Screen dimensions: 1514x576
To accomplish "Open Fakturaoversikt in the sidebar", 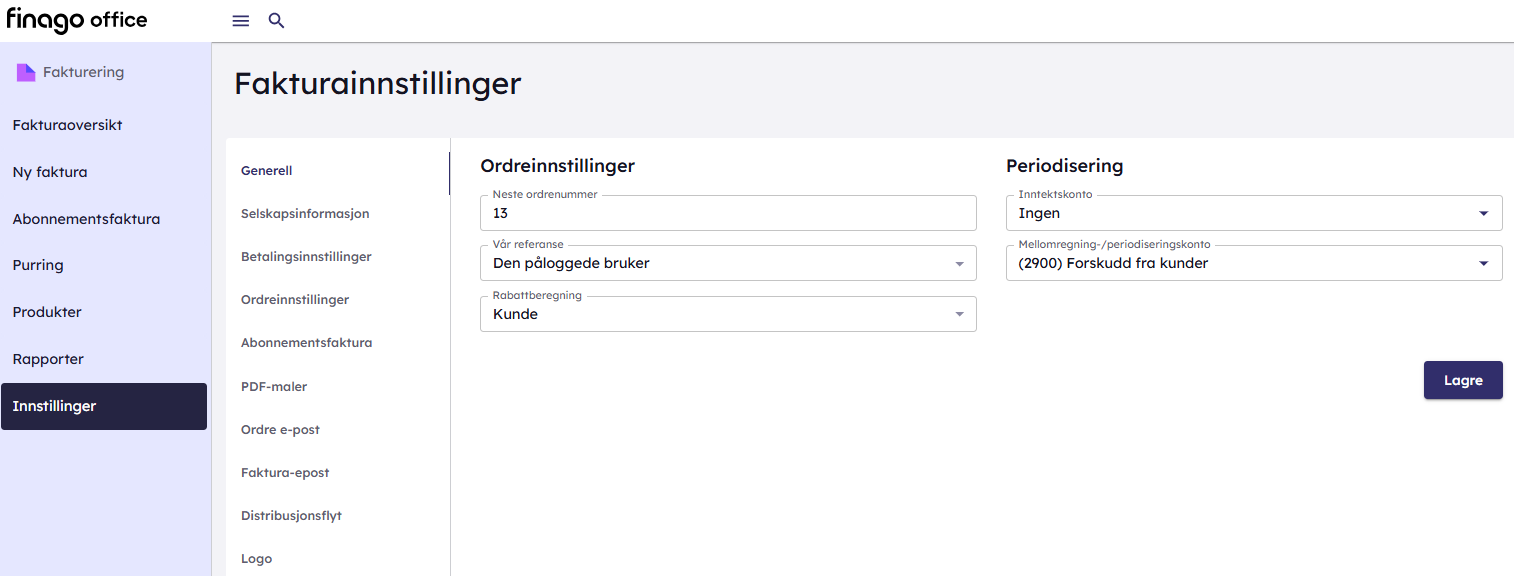I will coord(67,125).
